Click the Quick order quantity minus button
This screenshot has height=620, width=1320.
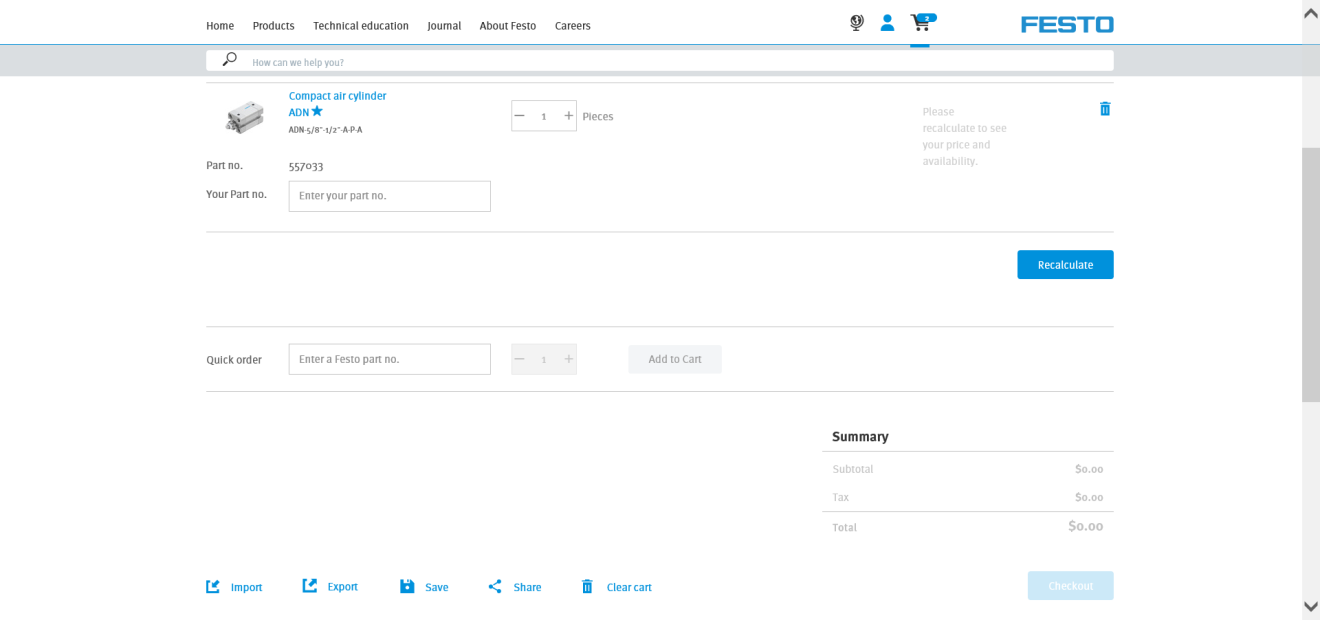click(520, 359)
